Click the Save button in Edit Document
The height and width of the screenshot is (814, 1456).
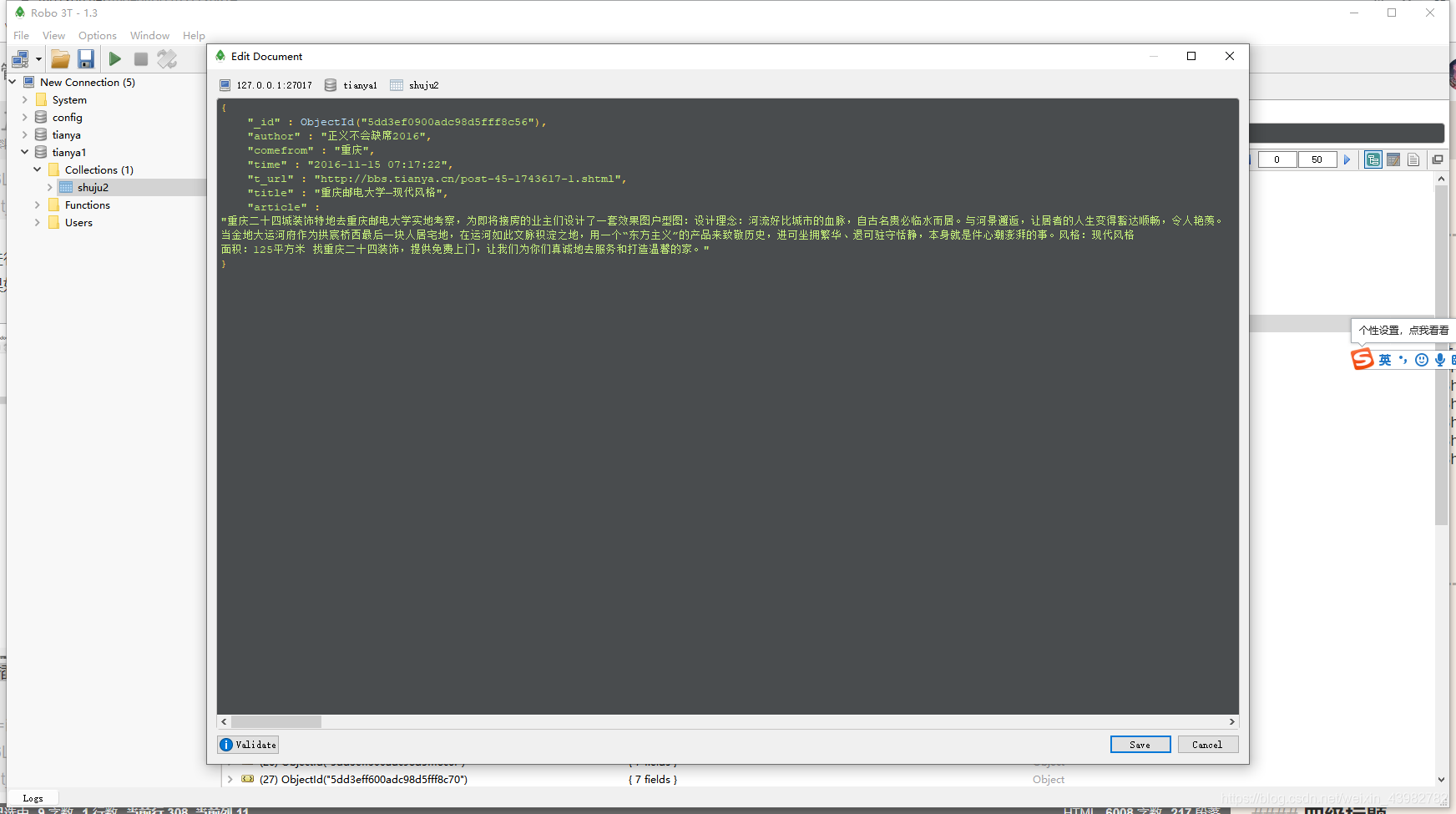pos(1140,745)
